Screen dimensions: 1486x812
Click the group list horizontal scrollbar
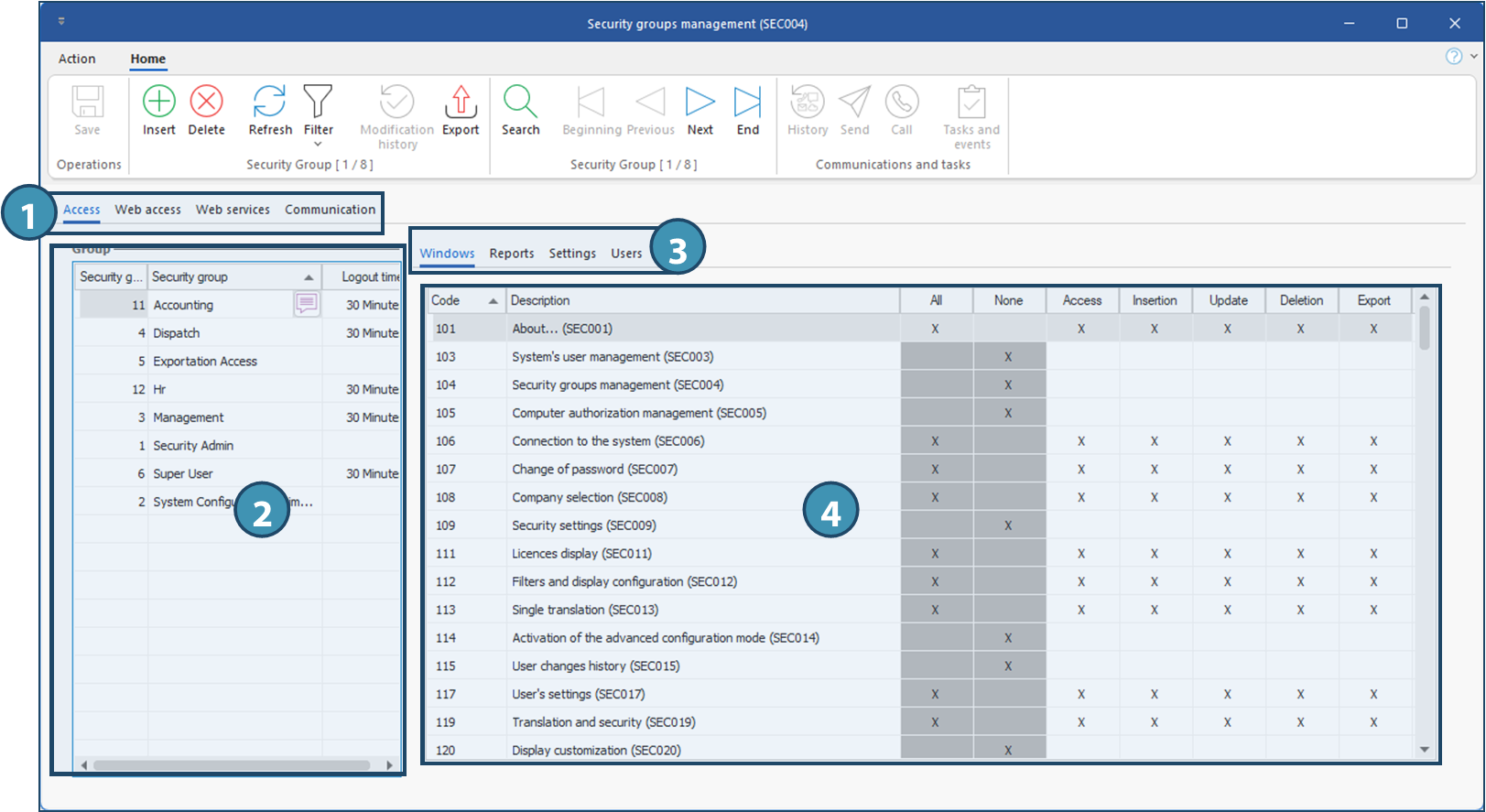(x=231, y=765)
